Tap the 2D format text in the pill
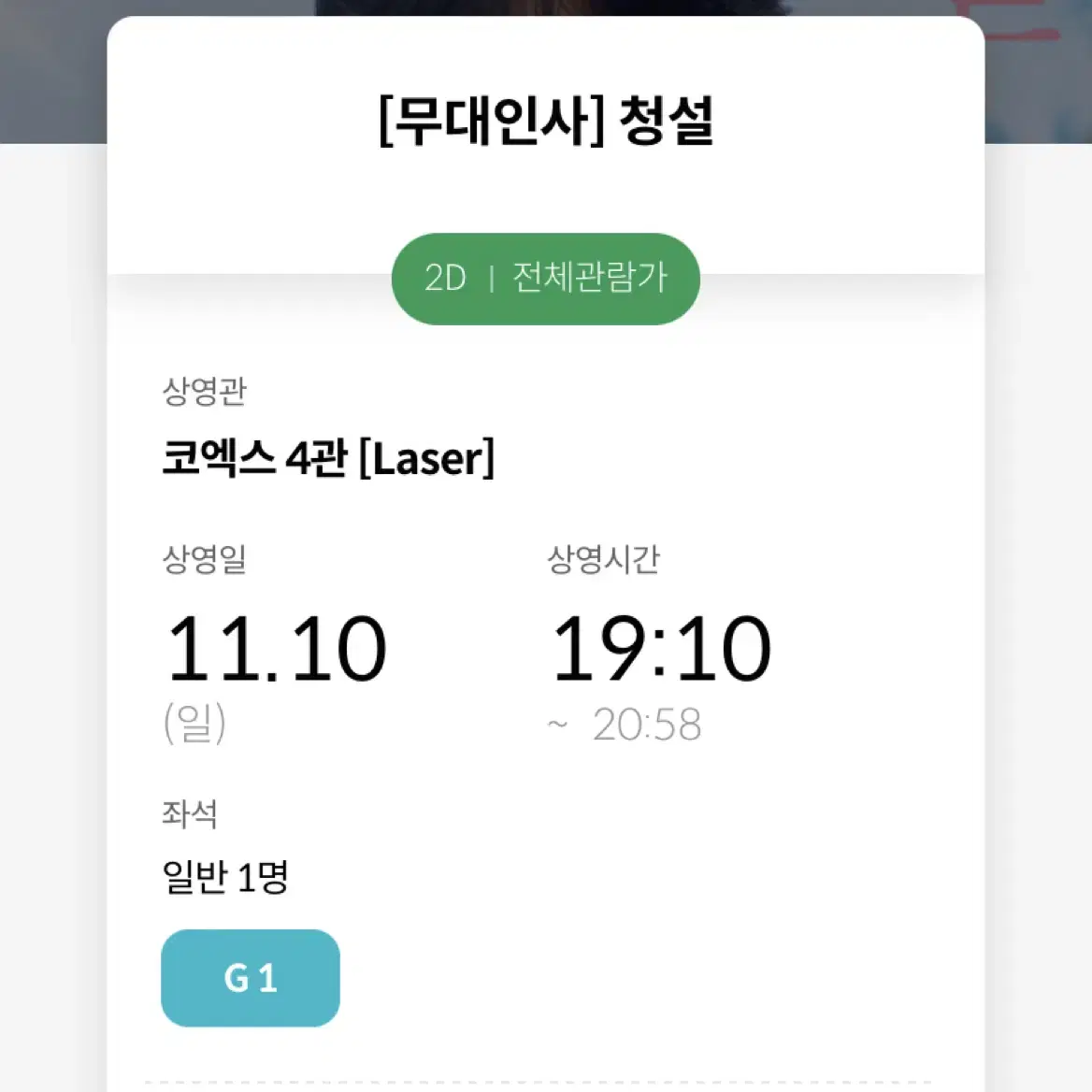1092x1092 pixels. [x=445, y=278]
